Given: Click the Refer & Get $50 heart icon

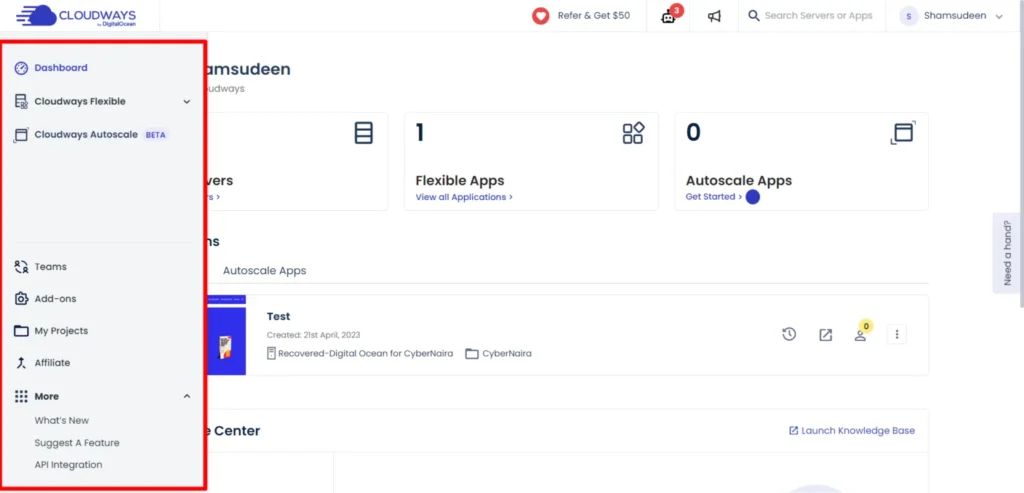Looking at the screenshot, I should tap(541, 16).
